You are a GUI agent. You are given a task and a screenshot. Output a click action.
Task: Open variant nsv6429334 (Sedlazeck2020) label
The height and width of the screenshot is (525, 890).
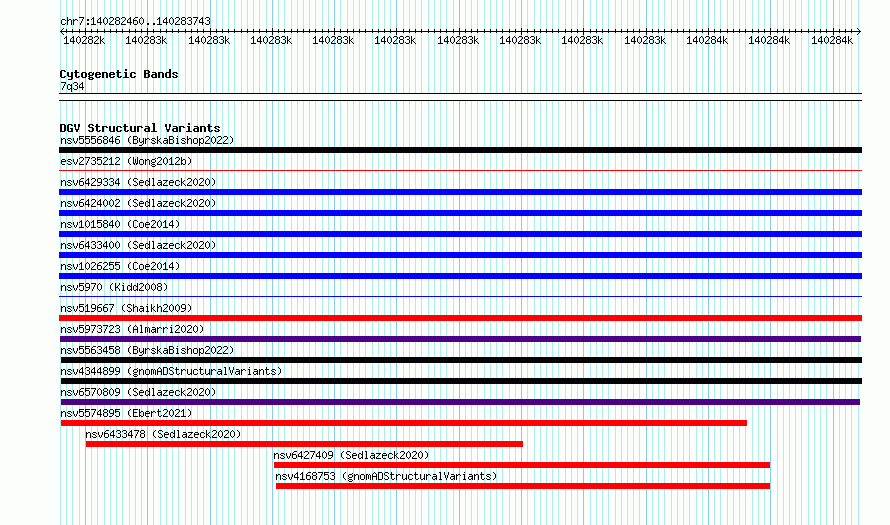point(138,182)
